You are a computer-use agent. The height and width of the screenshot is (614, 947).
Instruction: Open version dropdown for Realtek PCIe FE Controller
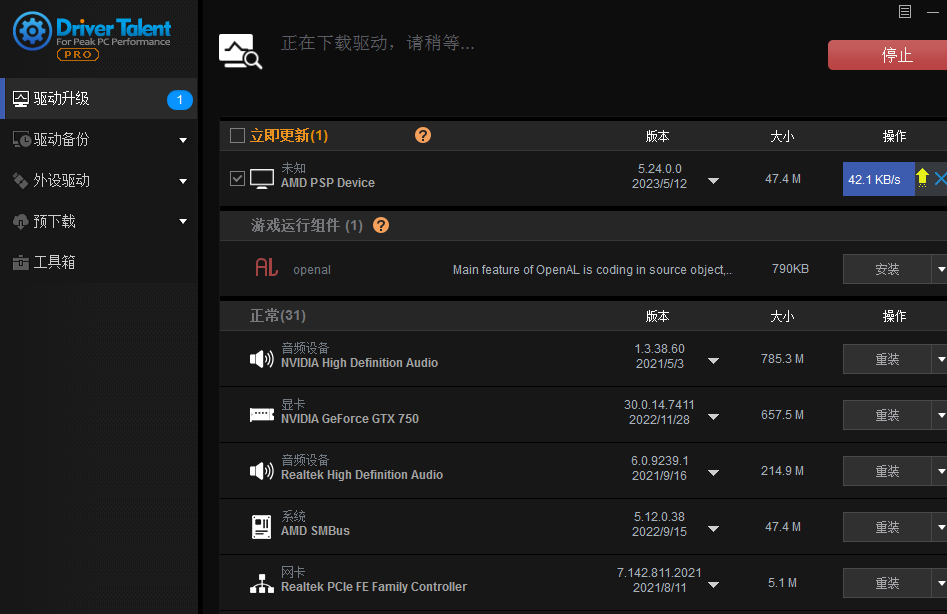pyautogui.click(x=713, y=585)
